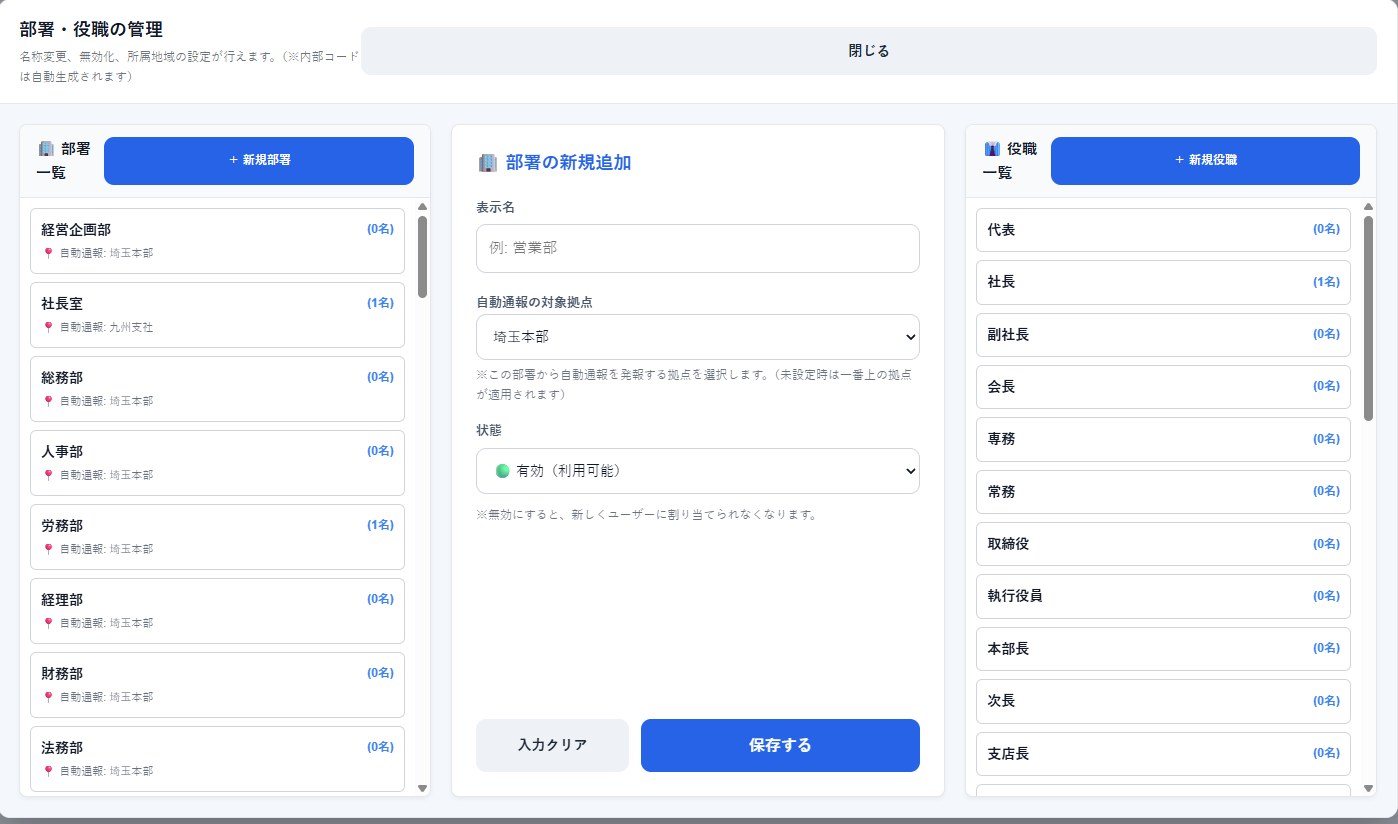This screenshot has width=1398, height=824.
Task: Choose the 社長 role row
Action: [1163, 282]
